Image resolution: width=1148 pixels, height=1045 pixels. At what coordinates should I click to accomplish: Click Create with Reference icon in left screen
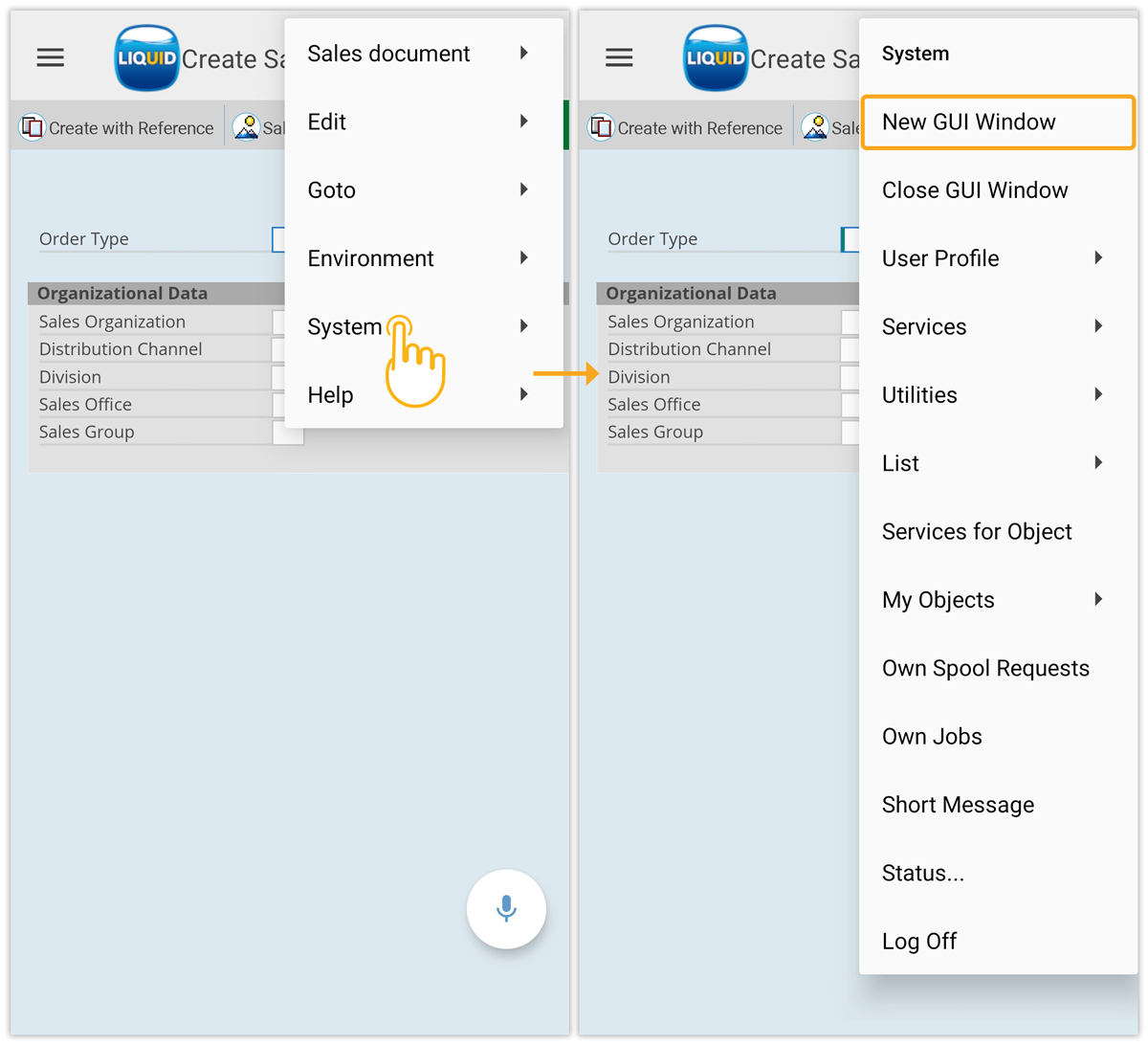tap(33, 127)
